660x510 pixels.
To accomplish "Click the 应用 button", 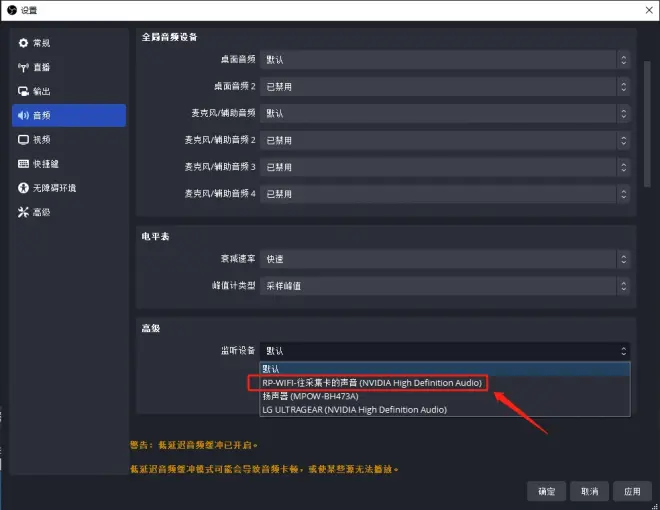I will pos(631,491).
